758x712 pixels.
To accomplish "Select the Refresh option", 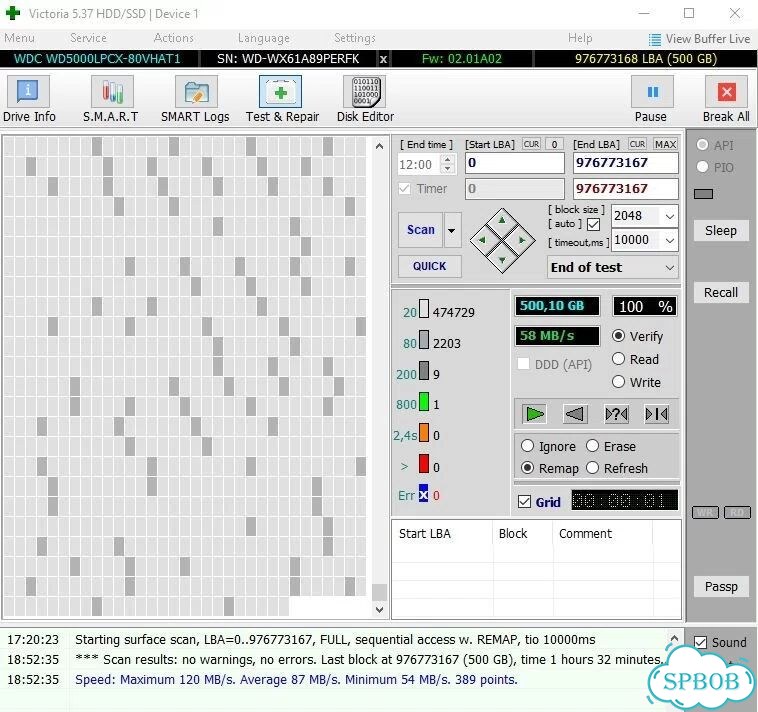I will pos(593,468).
